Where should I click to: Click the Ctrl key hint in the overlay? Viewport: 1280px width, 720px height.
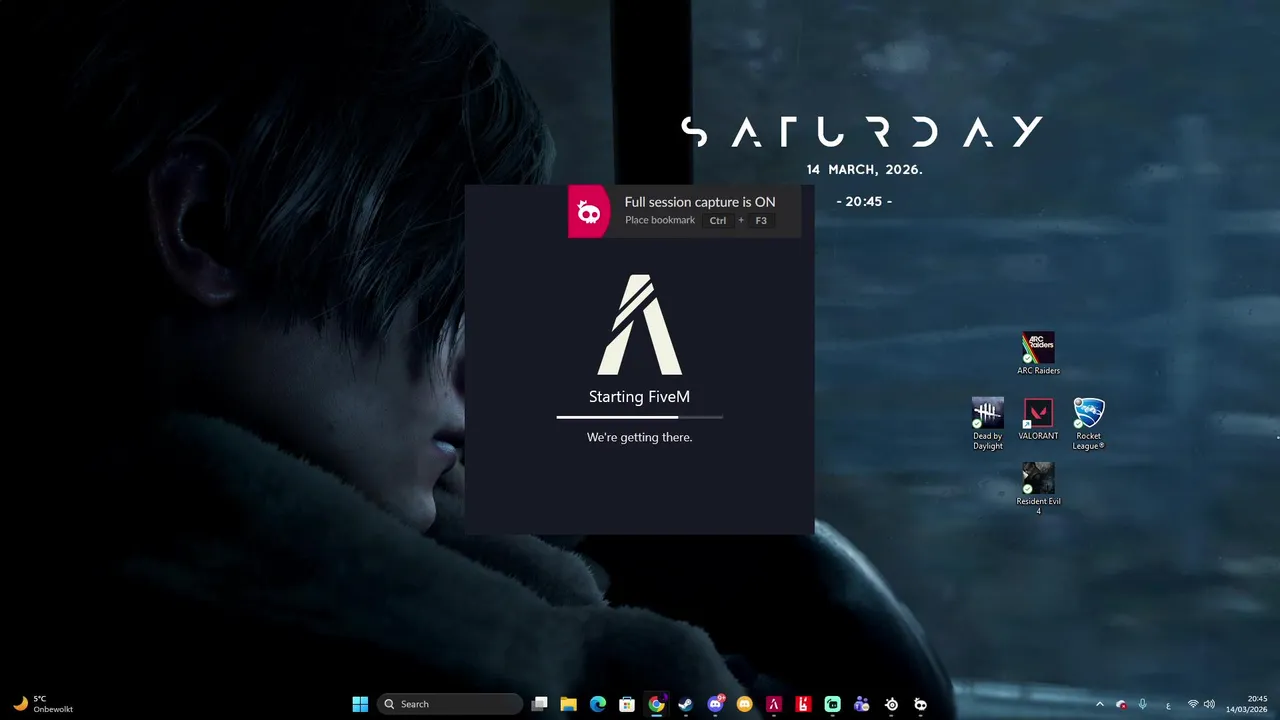pos(718,220)
